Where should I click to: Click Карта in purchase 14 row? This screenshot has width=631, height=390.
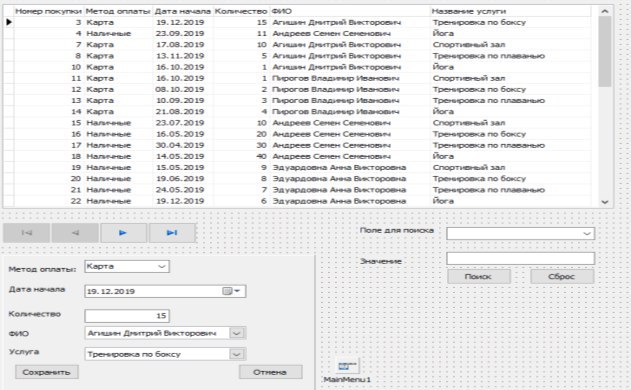point(100,111)
